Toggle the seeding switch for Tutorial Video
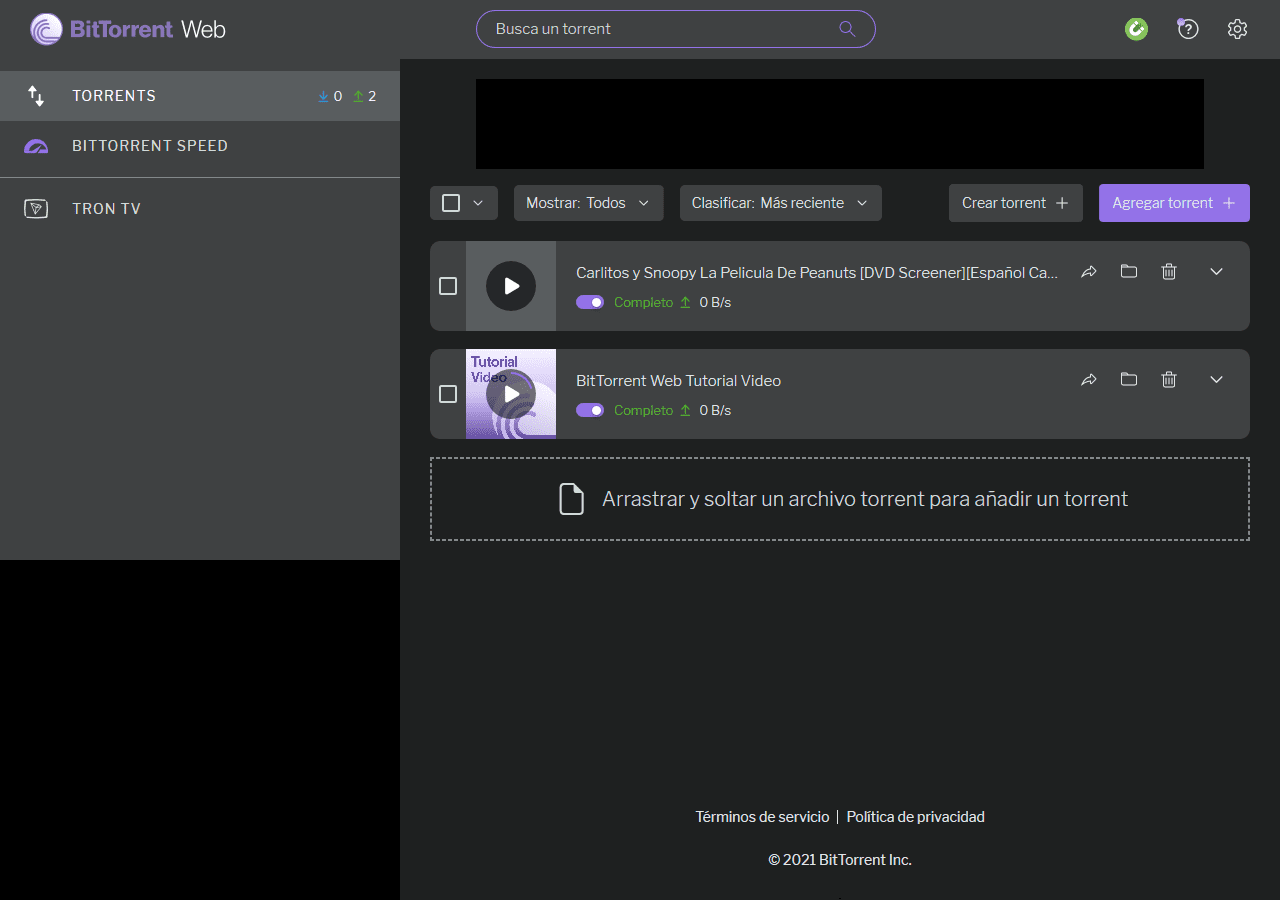 pos(590,410)
